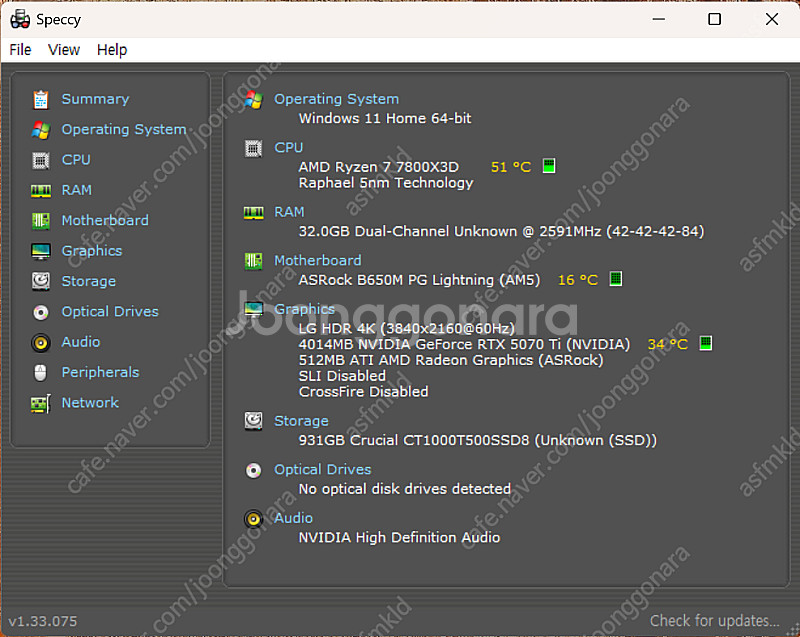Select RAM in the sidebar list
This screenshot has height=637, width=800.
[77, 190]
